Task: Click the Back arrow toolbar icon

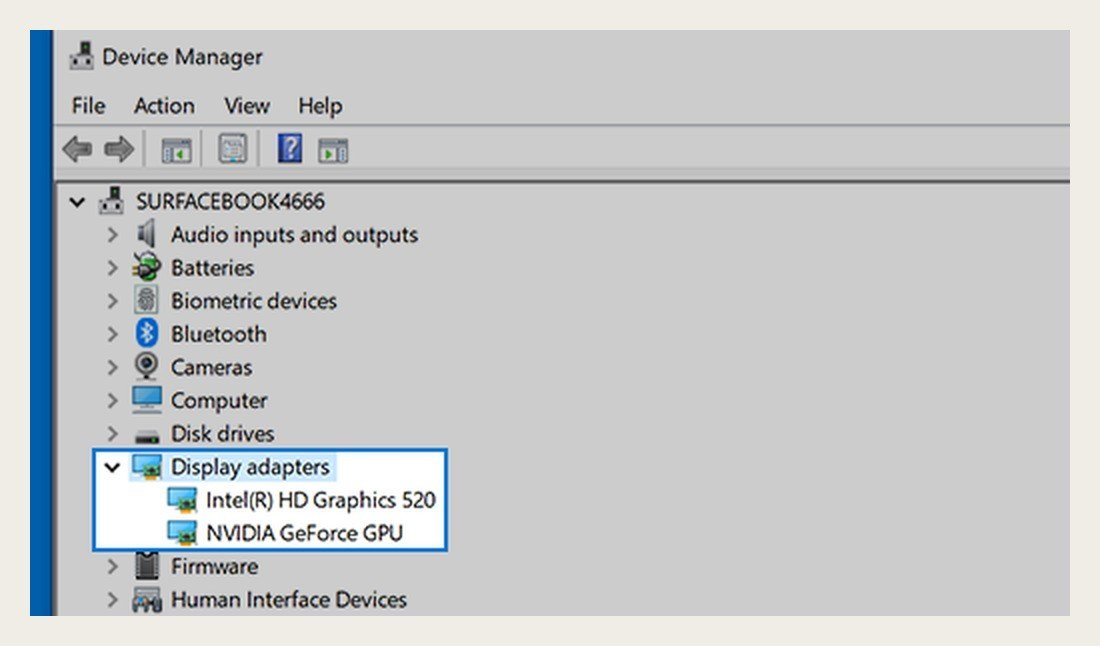Action: (77, 149)
